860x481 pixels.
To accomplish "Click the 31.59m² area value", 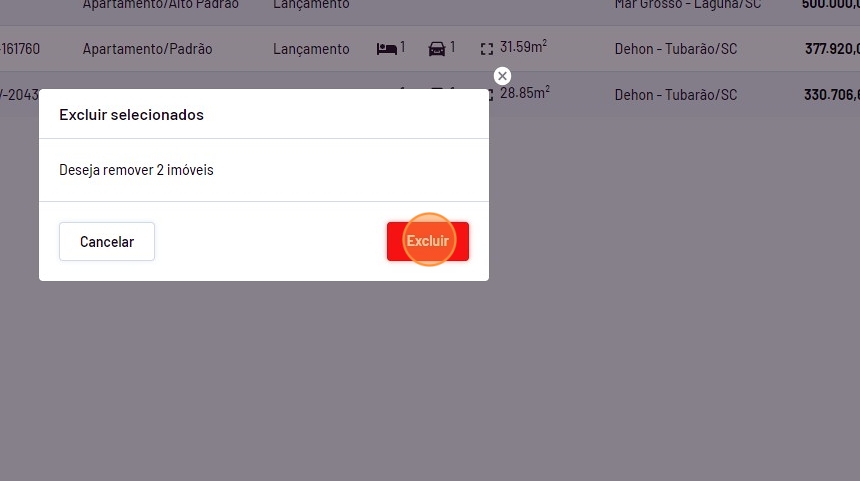I will point(523,47).
